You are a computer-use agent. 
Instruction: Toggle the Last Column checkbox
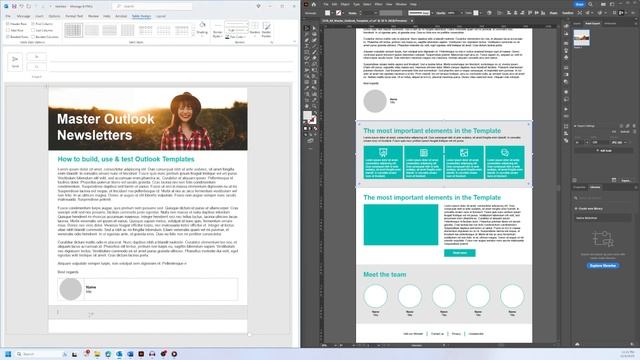[33, 30]
